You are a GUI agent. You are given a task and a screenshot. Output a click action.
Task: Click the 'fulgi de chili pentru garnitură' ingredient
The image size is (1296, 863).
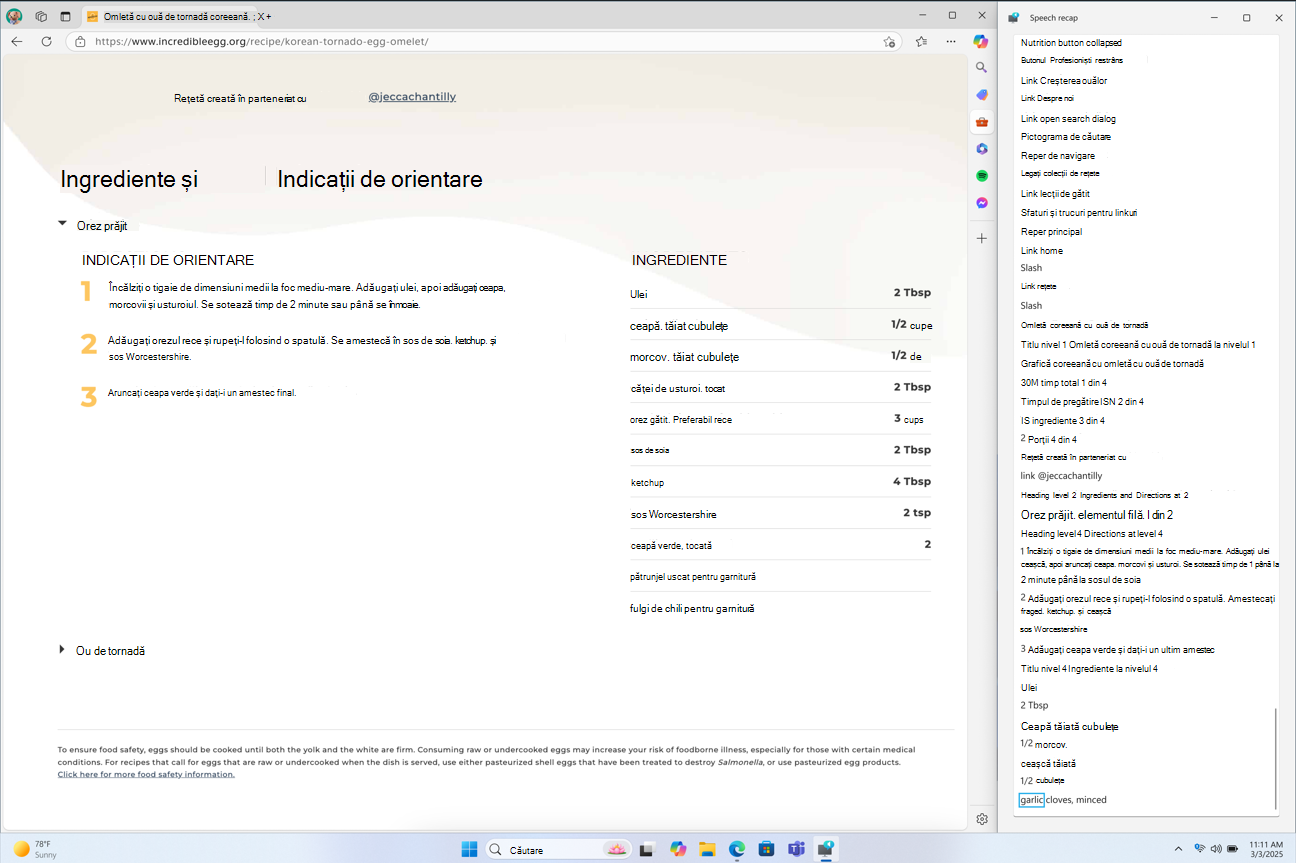[691, 608]
